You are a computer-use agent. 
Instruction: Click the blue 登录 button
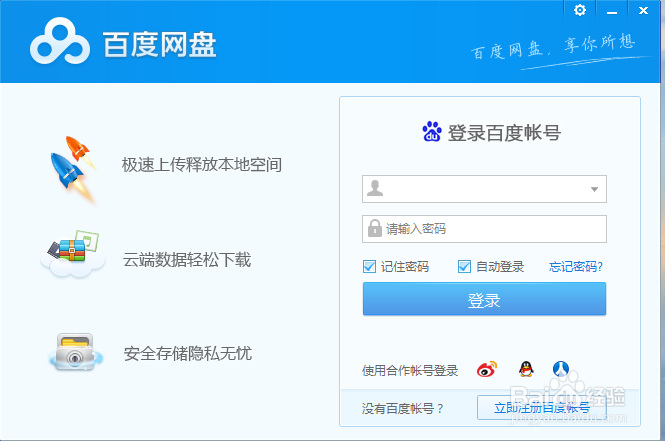coord(484,299)
